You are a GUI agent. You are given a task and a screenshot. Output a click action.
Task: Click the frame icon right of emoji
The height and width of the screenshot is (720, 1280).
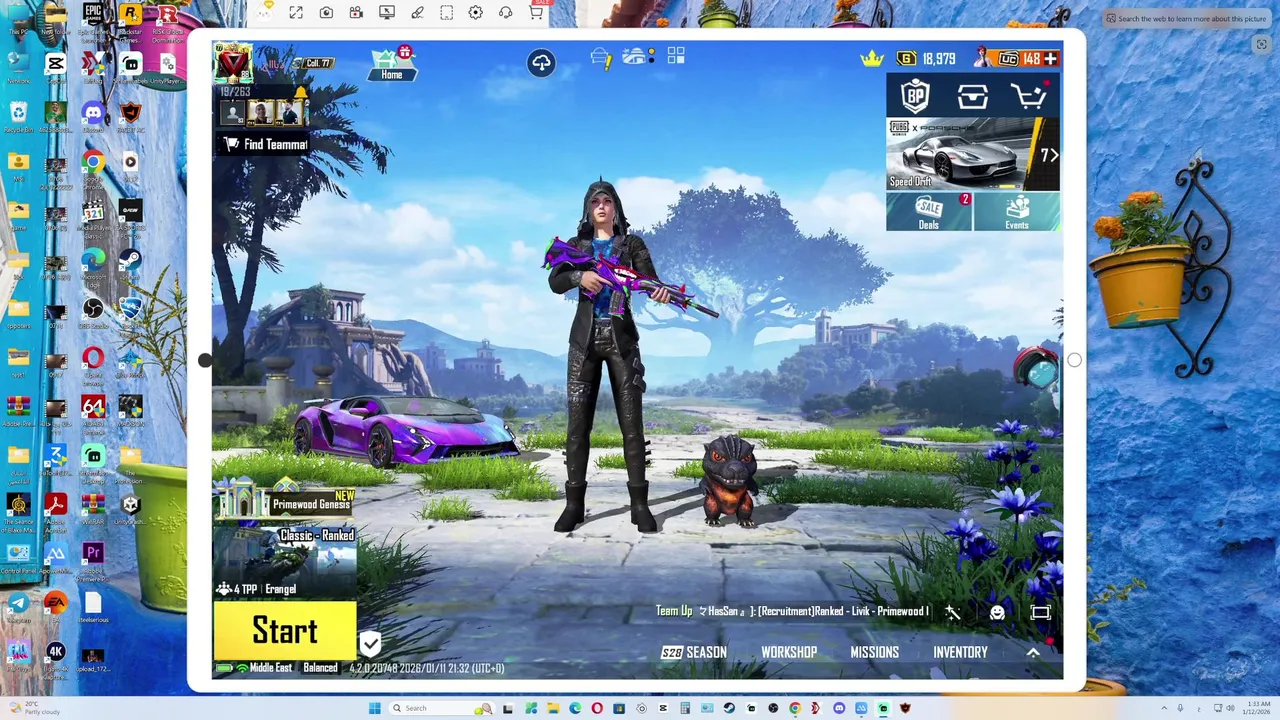click(x=1040, y=612)
